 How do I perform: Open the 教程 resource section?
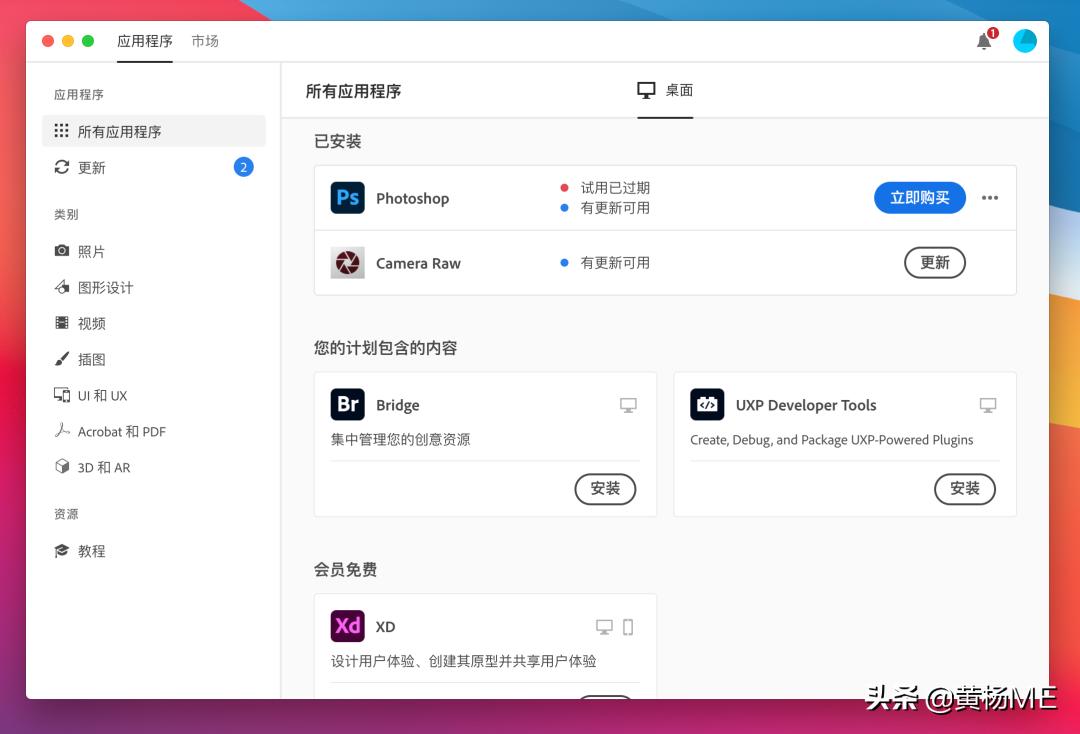[88, 551]
